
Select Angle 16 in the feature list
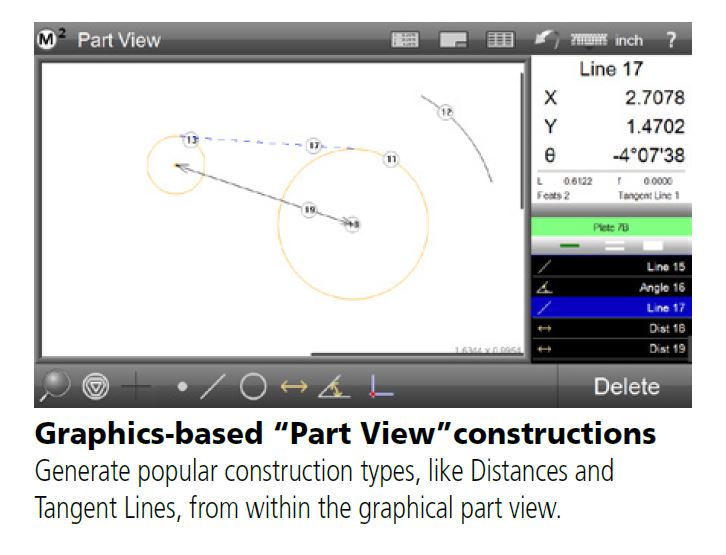(x=611, y=288)
